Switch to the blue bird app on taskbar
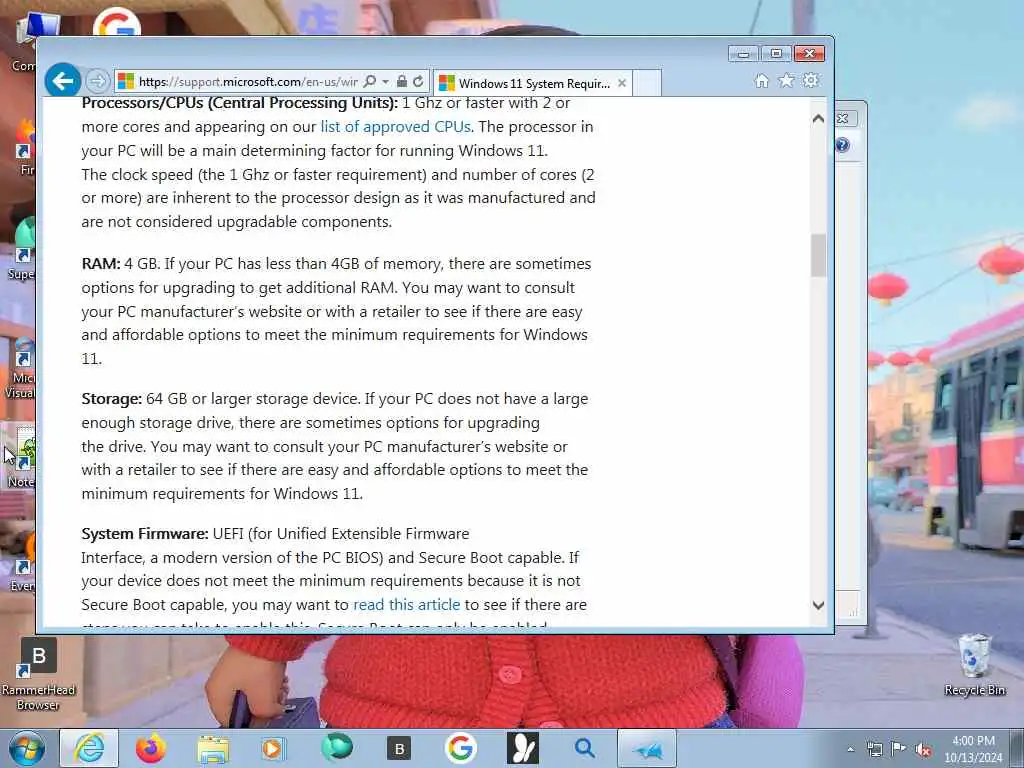Image resolution: width=1024 pixels, height=768 pixels. [647, 749]
